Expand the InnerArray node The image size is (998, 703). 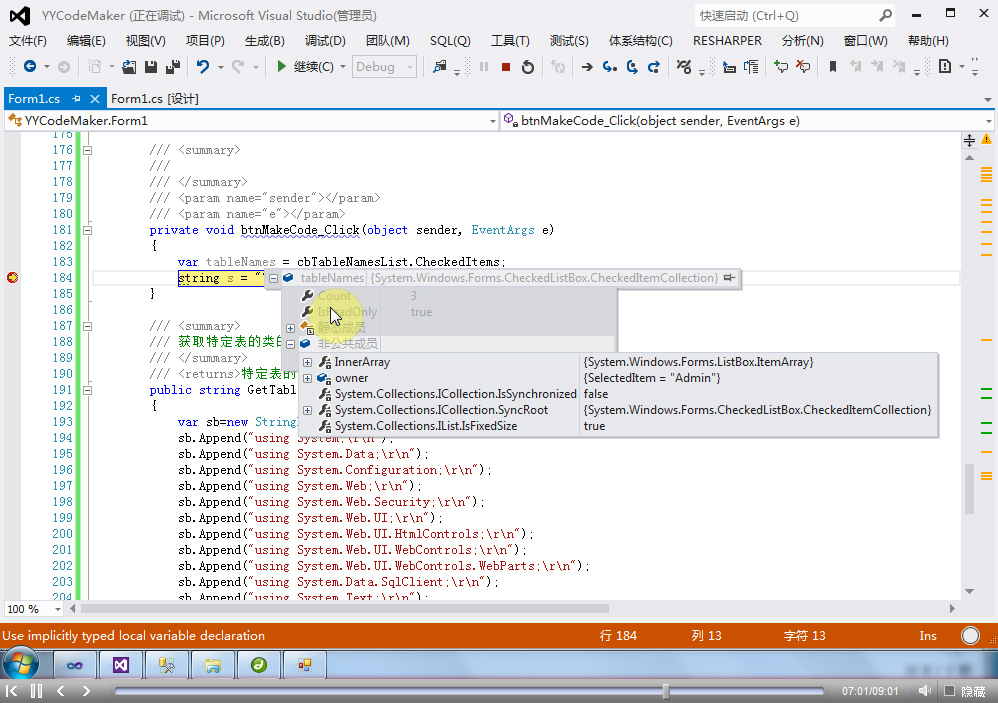[307, 362]
